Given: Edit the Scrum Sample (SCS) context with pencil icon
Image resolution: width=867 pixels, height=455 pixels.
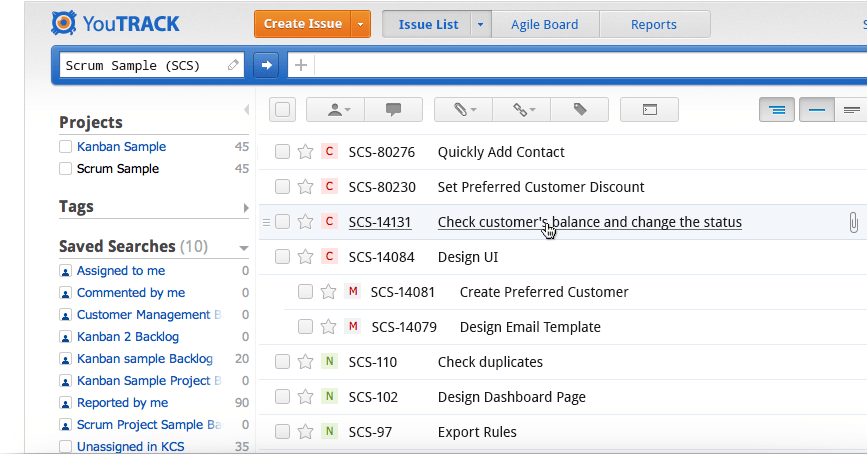Looking at the screenshot, I should tap(233, 65).
